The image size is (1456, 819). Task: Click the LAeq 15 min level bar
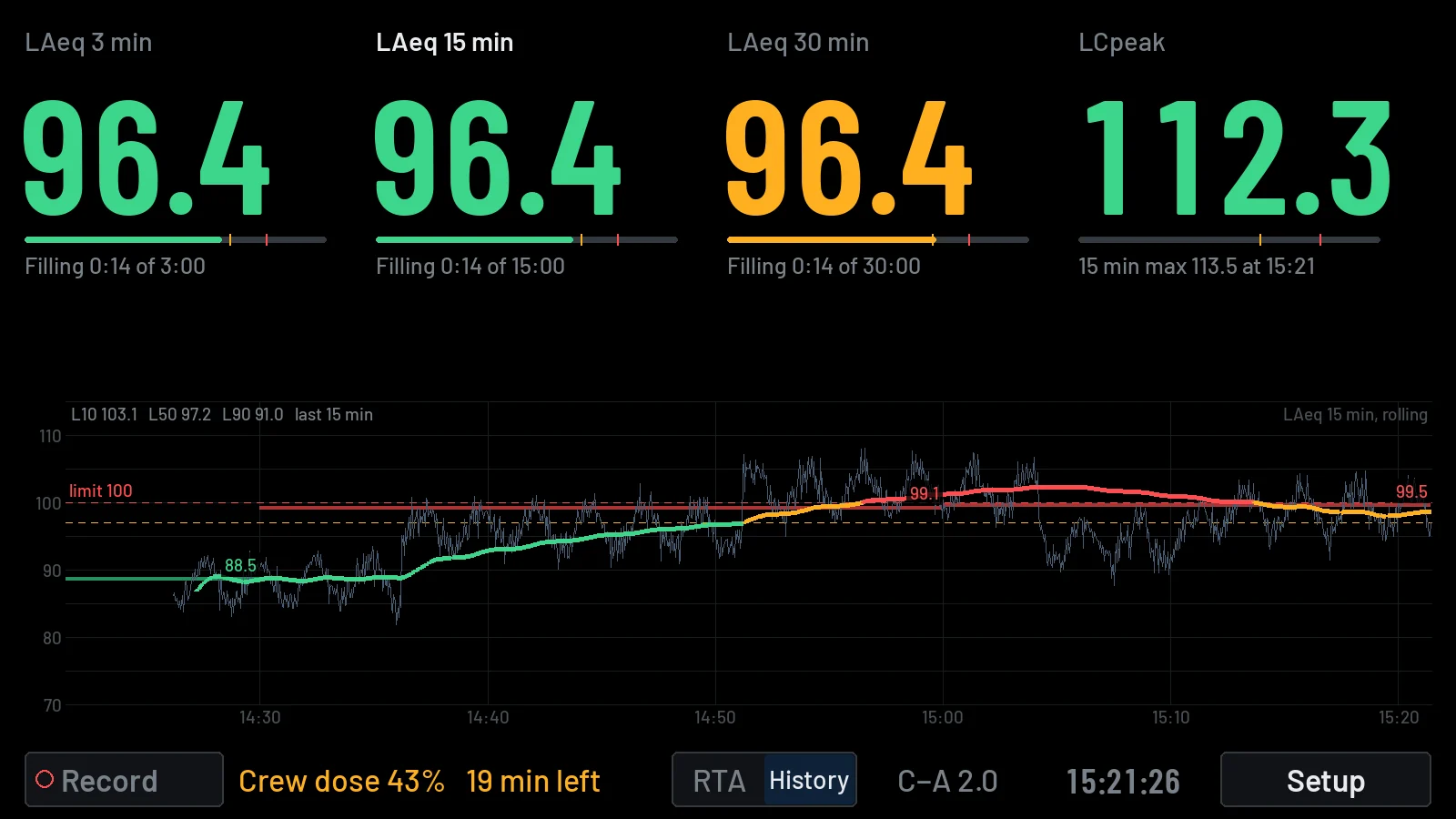pyautogui.click(x=527, y=240)
